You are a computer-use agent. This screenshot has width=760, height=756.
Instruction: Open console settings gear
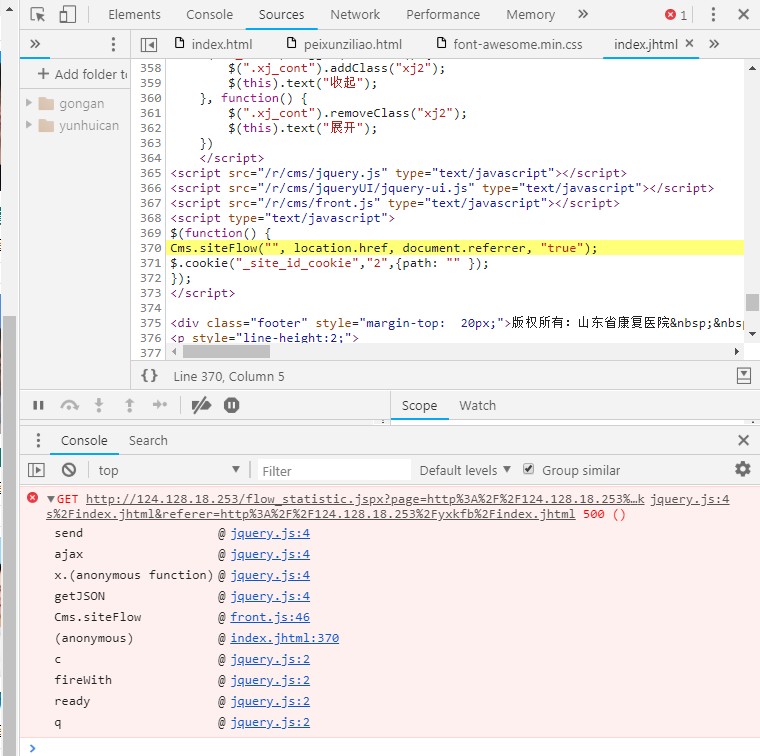742,469
